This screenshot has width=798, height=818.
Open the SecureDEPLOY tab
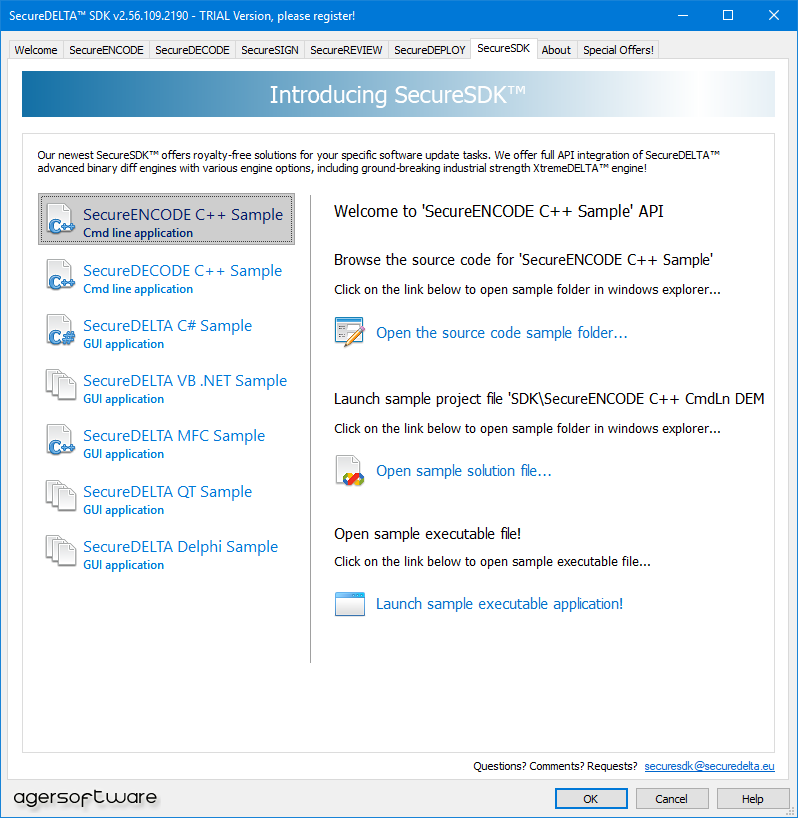click(x=430, y=50)
